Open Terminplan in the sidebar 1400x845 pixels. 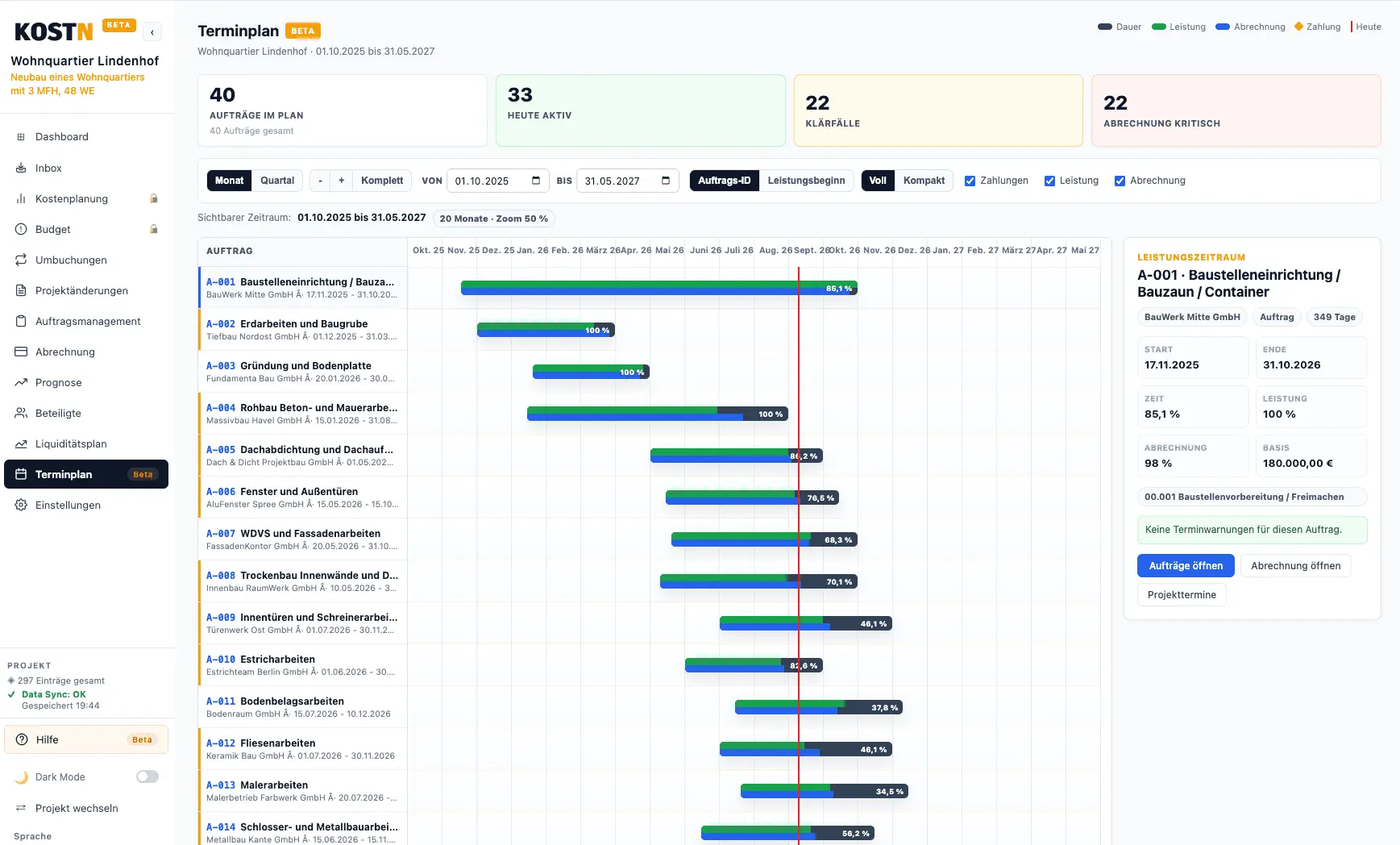click(86, 474)
